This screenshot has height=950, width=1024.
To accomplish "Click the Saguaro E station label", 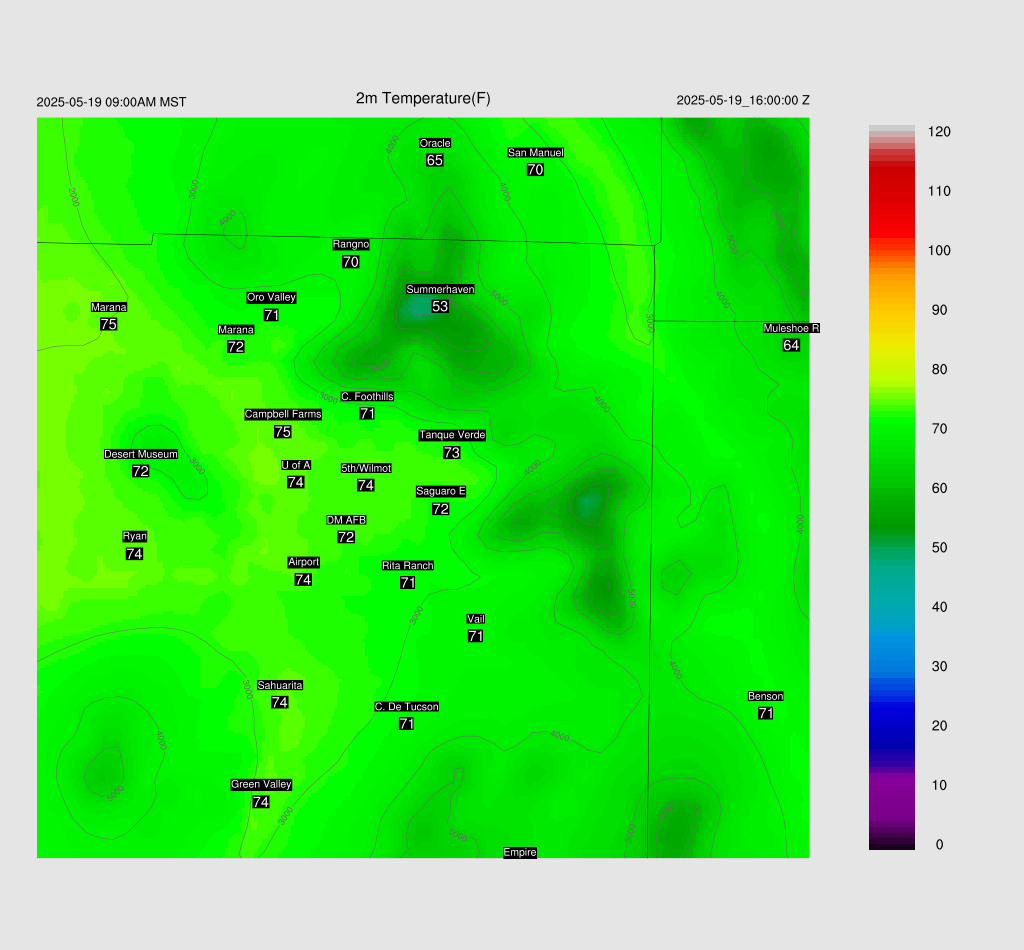I will pyautogui.click(x=441, y=491).
